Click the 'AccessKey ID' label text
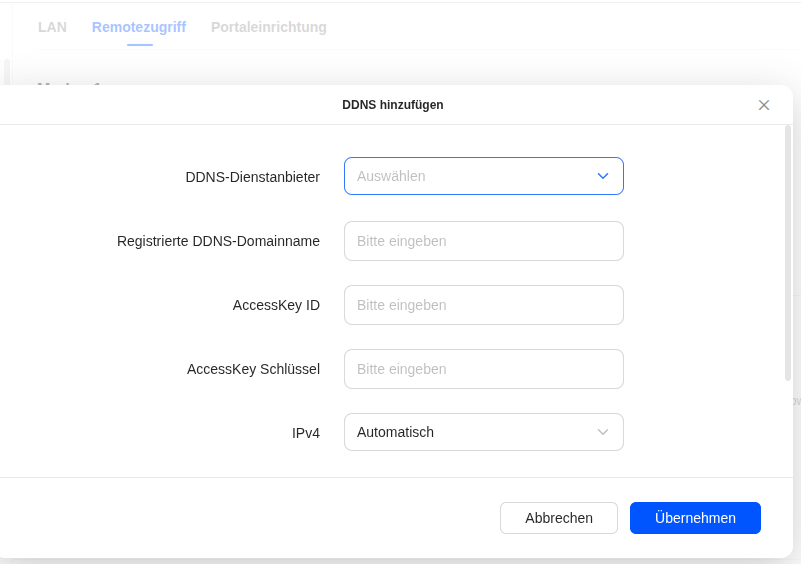Viewport: 801px width, 564px height. pyautogui.click(x=276, y=305)
